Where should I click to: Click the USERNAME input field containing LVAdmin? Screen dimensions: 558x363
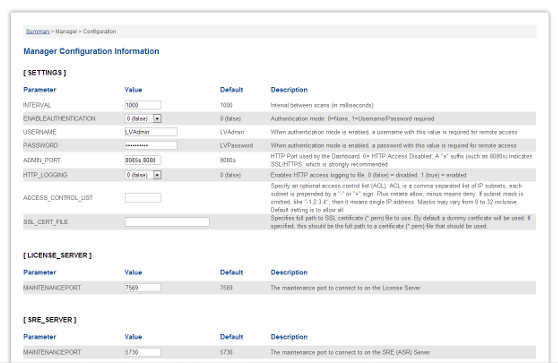coord(151,132)
